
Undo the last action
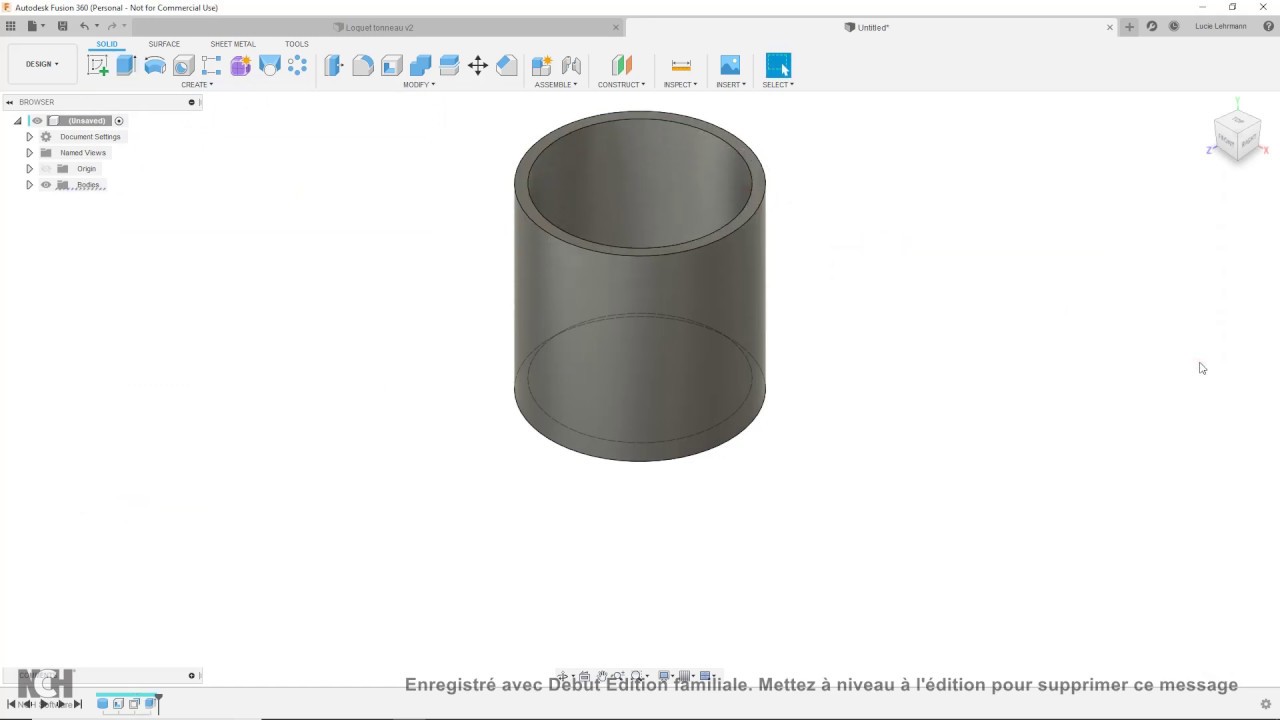point(85,26)
